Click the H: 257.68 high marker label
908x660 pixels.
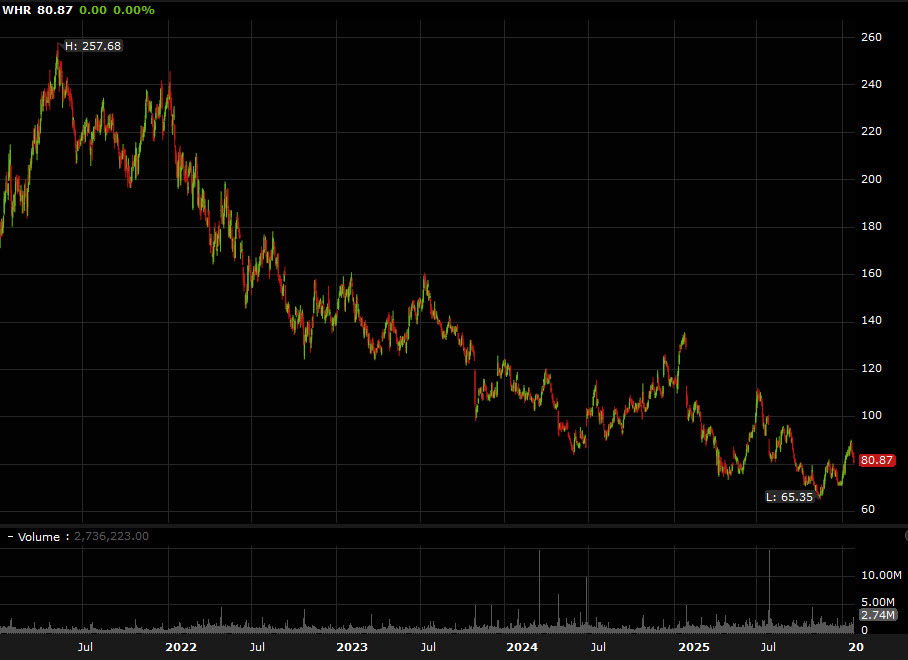[91, 45]
